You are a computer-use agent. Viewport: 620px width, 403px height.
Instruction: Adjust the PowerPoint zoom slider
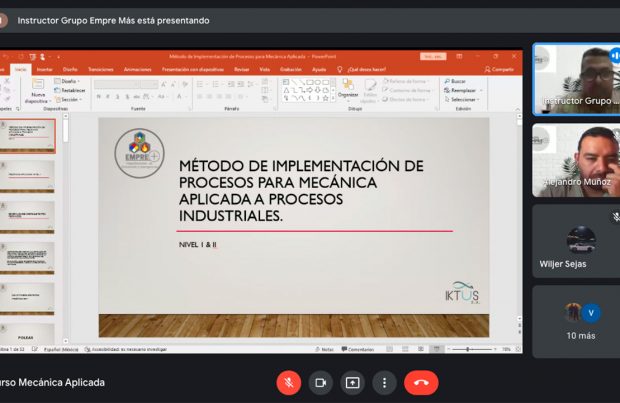tap(468, 349)
